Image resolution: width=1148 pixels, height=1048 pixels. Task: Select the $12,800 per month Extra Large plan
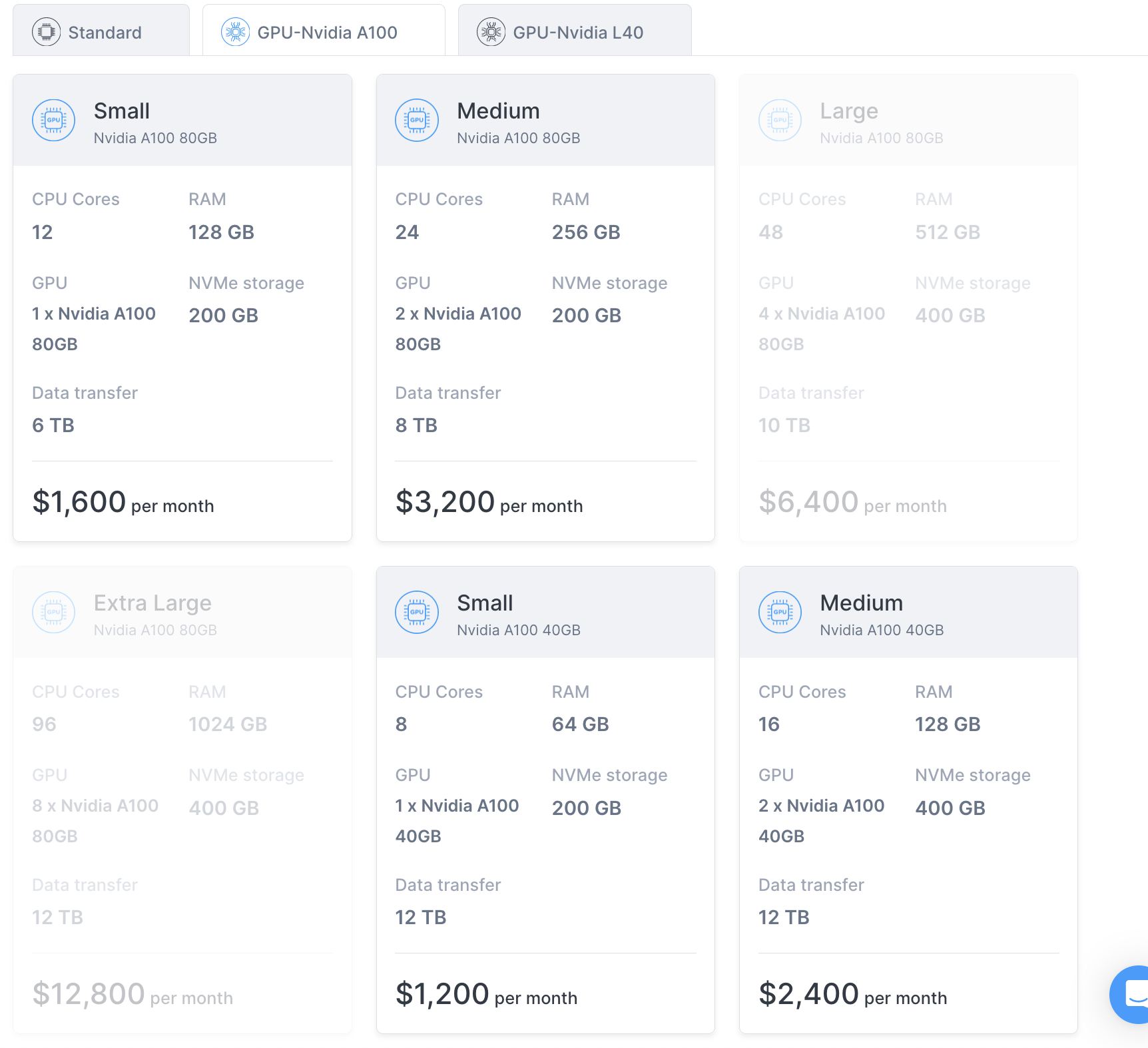(182, 799)
